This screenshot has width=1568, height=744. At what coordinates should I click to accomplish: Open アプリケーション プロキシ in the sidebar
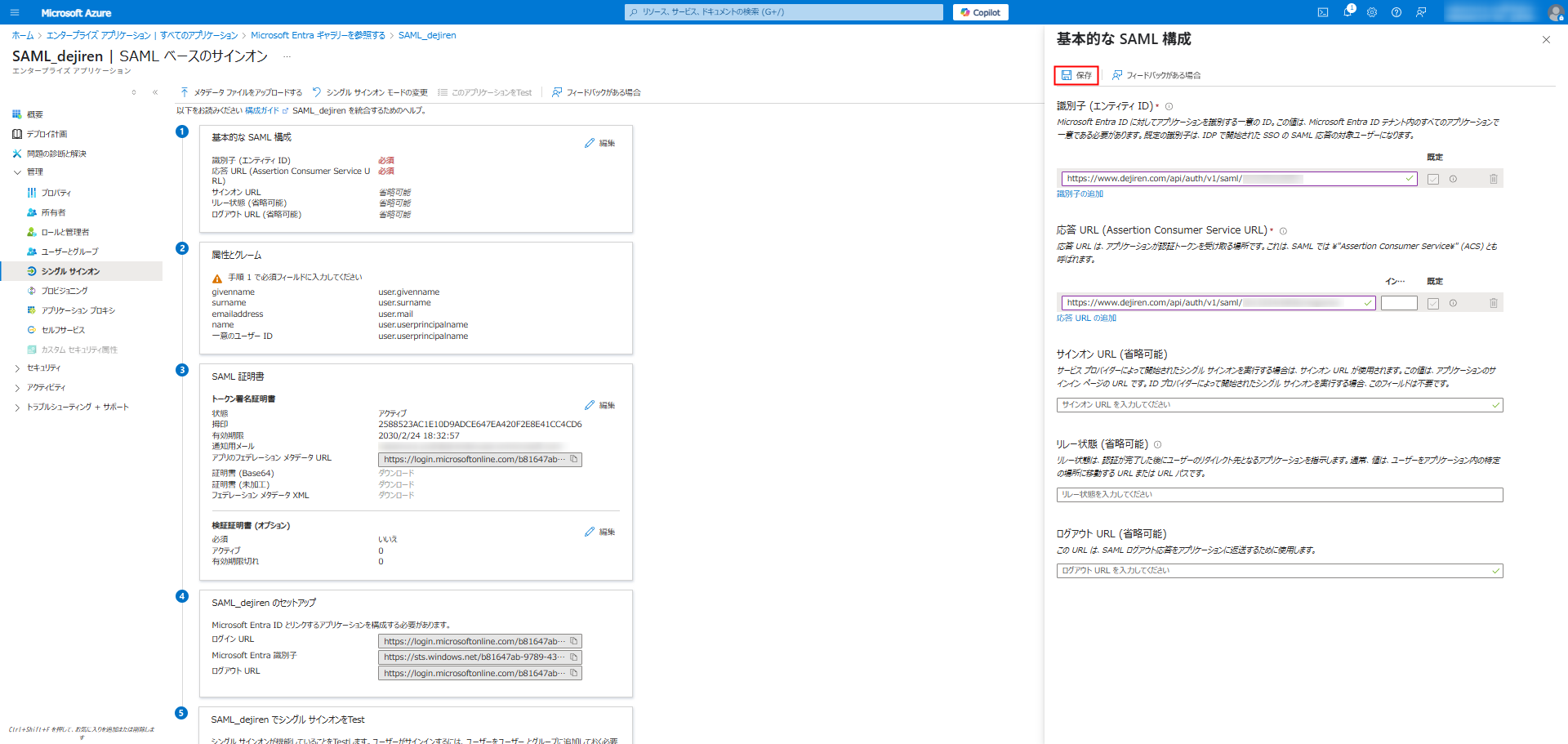(78, 310)
